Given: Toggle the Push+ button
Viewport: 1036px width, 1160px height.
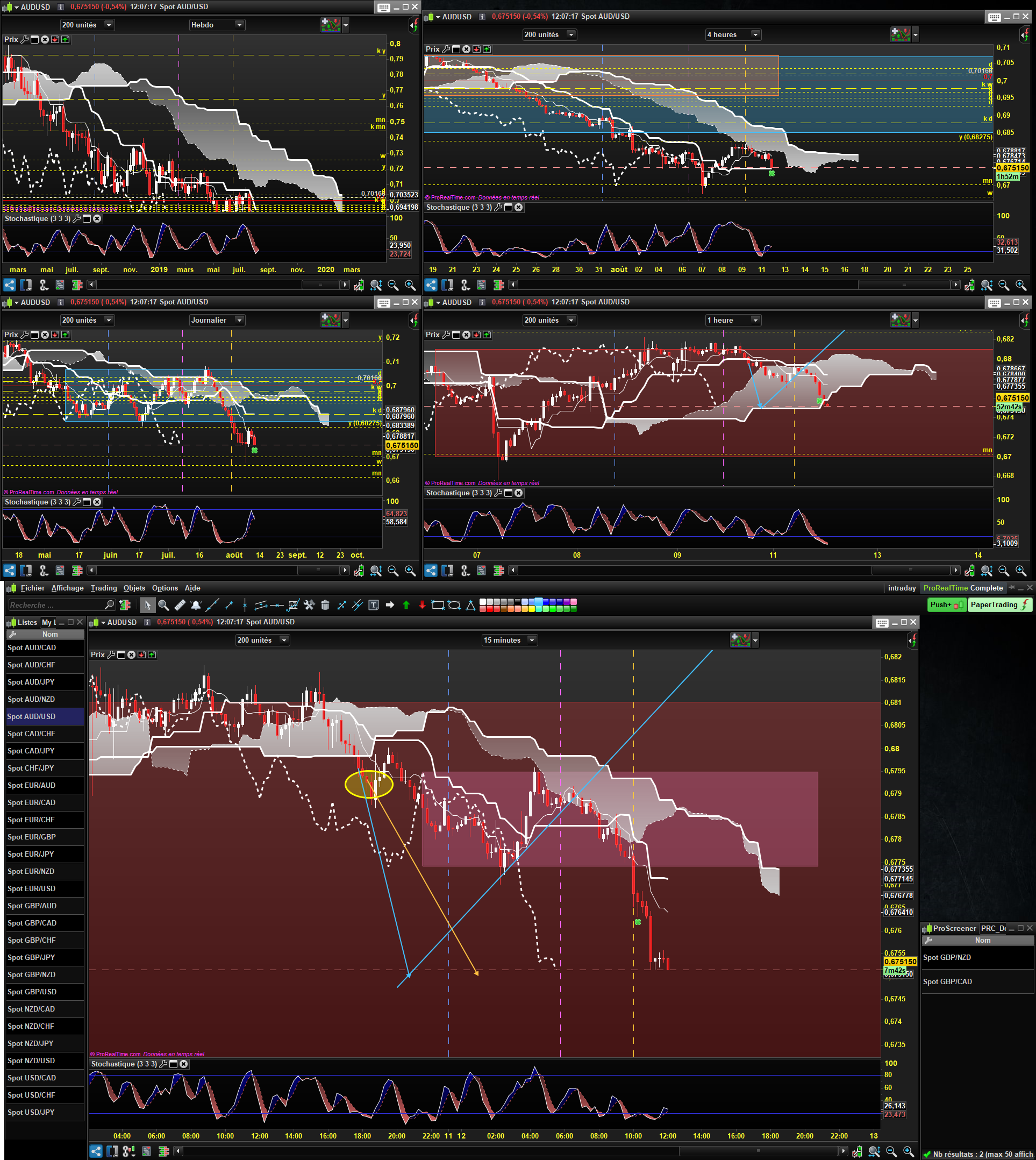Looking at the screenshot, I should tap(947, 605).
